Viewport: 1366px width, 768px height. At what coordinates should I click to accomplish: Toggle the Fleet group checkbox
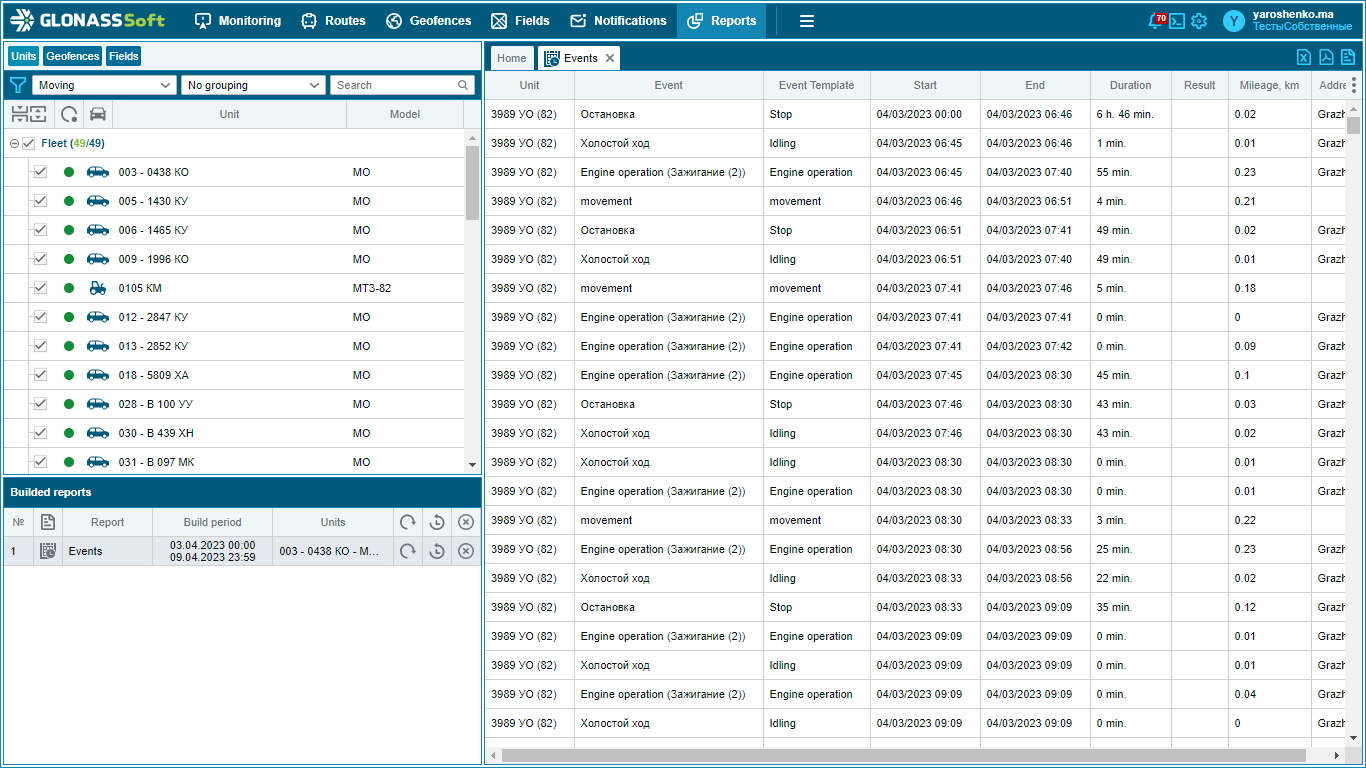(28, 143)
